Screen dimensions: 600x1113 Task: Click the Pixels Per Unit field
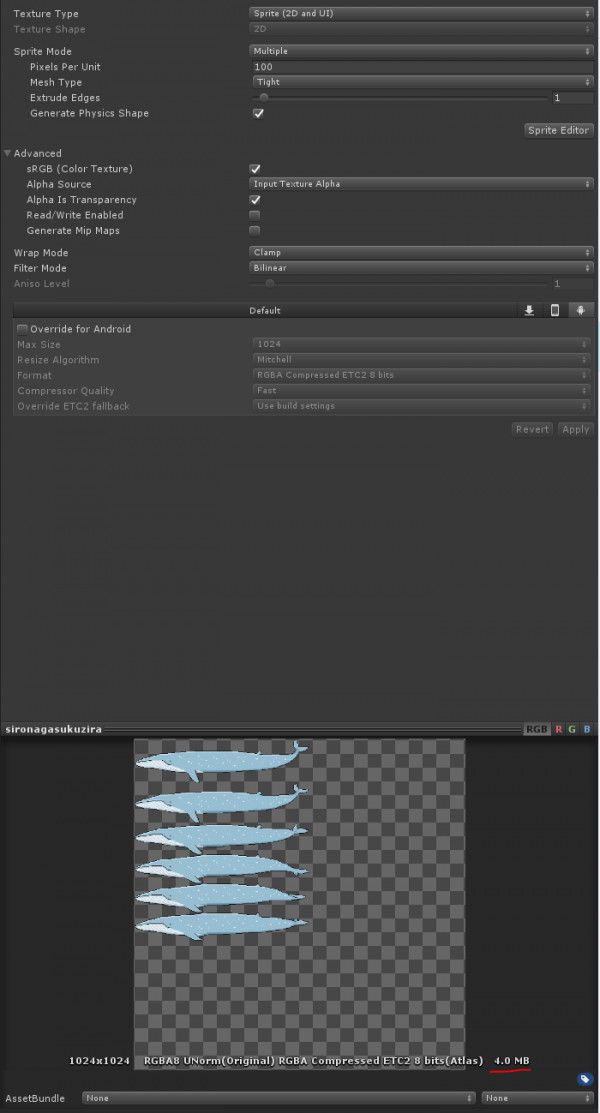coord(424,67)
